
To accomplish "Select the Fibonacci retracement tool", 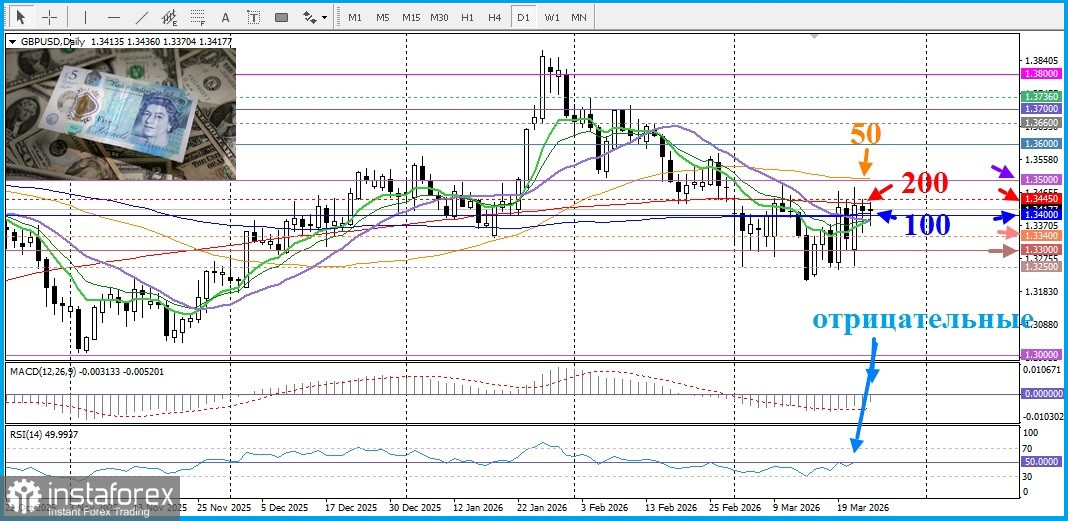I will coord(197,17).
